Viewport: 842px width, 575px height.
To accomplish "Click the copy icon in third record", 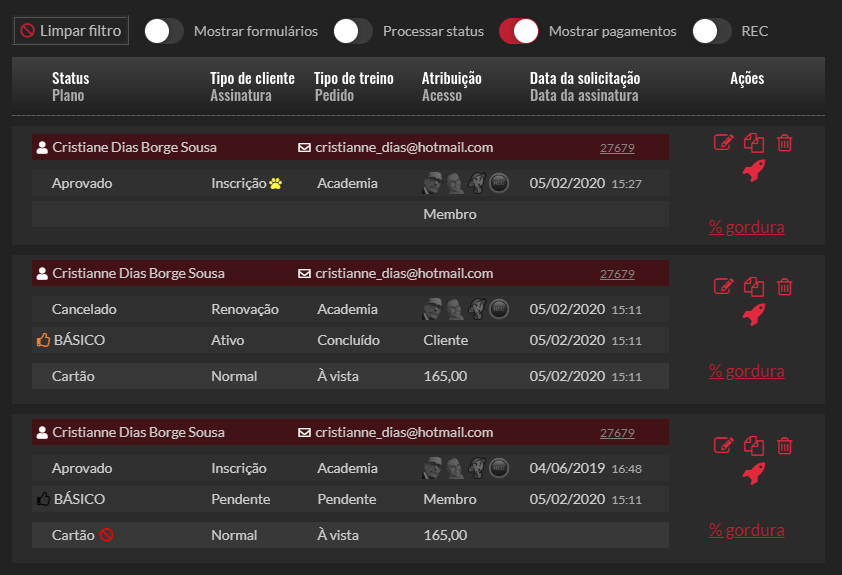I will [754, 446].
